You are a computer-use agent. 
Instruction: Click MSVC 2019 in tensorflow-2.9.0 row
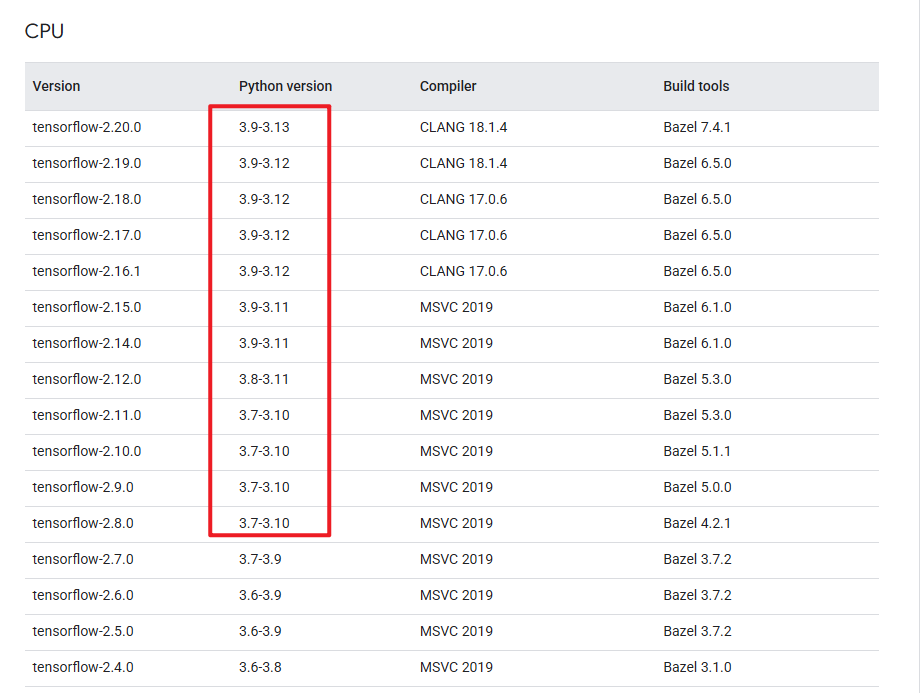click(456, 487)
